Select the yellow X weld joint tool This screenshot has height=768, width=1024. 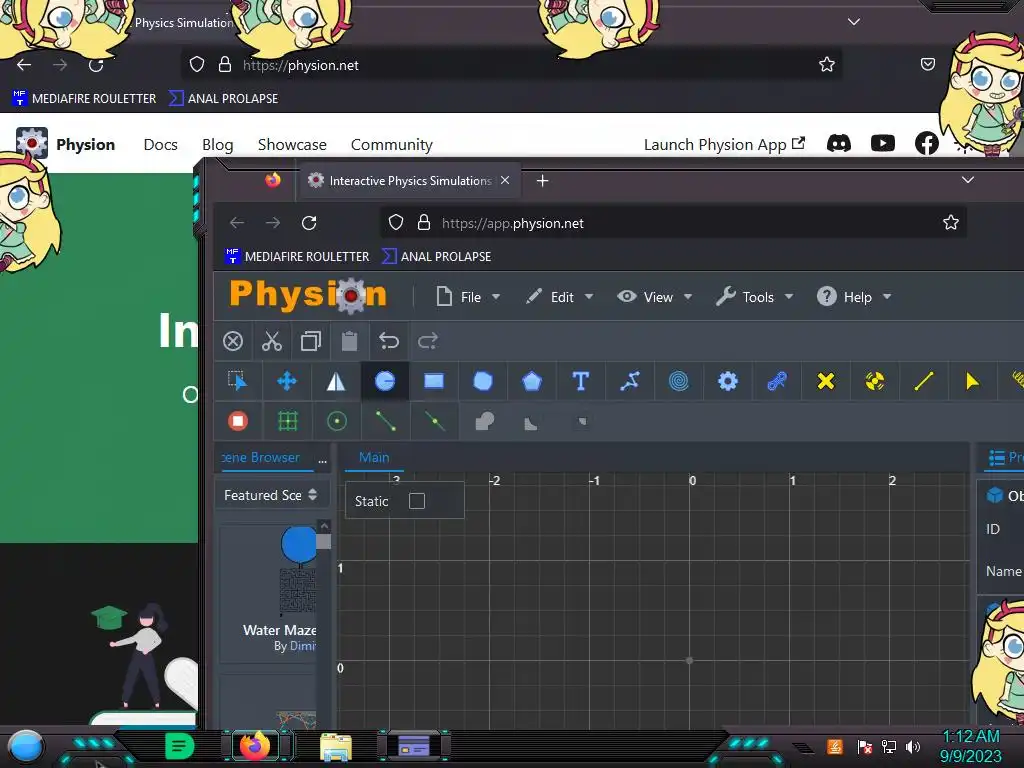(x=825, y=381)
